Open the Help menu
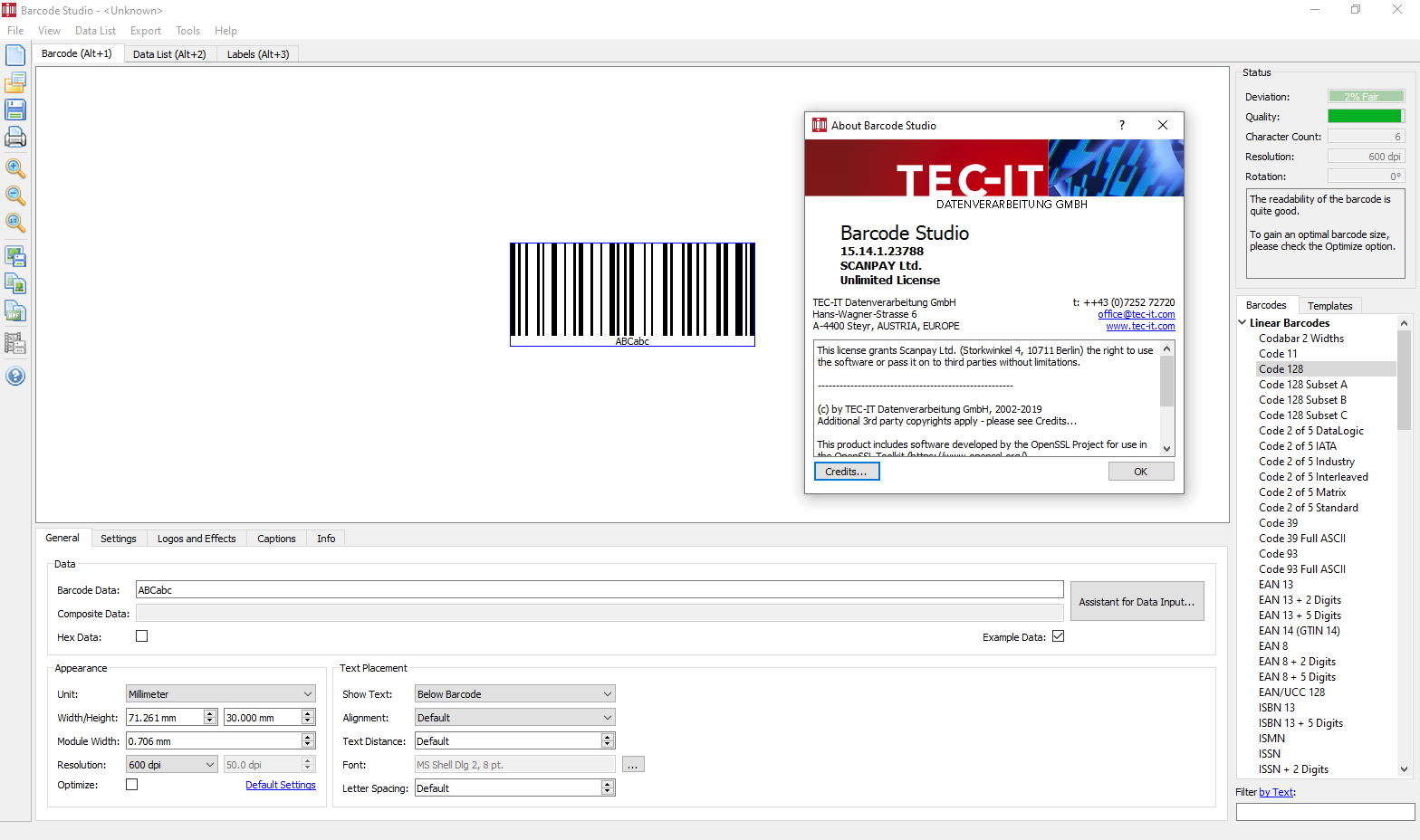This screenshot has width=1420, height=840. point(225,31)
